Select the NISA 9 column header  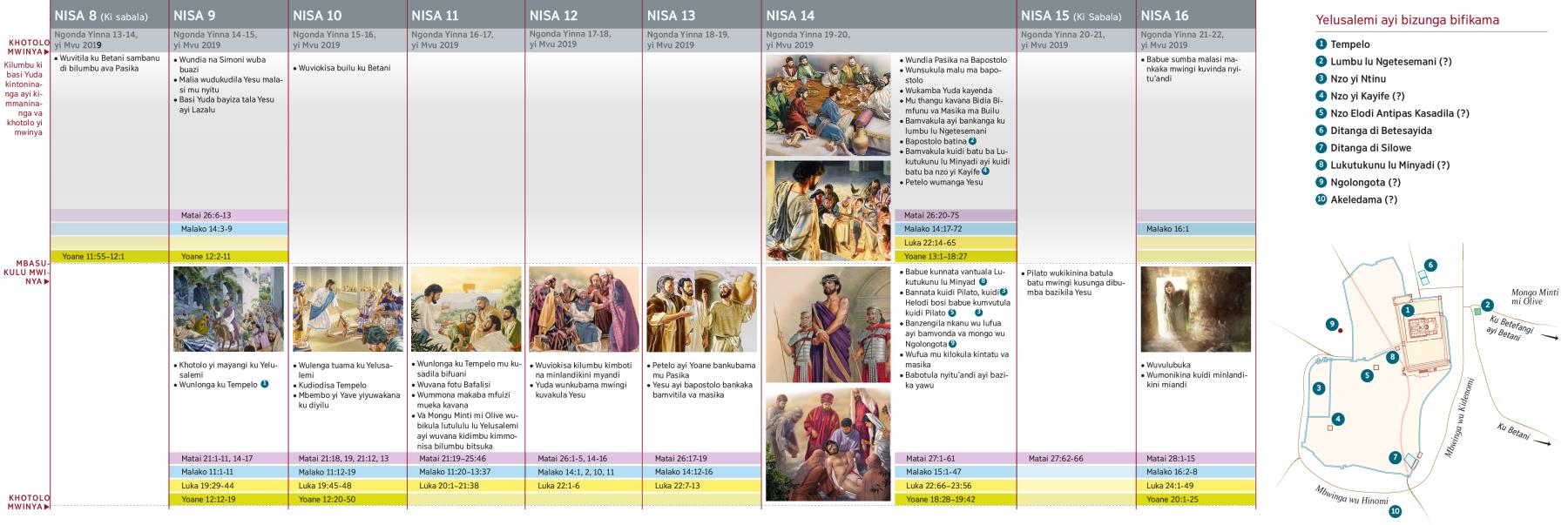(x=226, y=15)
